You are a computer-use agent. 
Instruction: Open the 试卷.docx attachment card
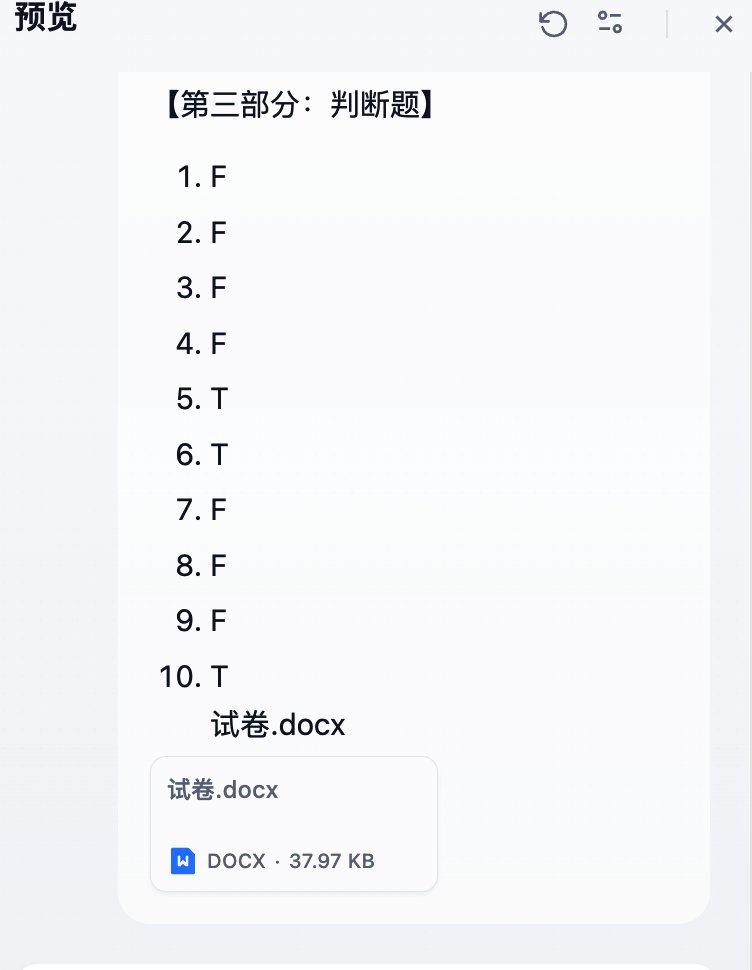point(293,823)
